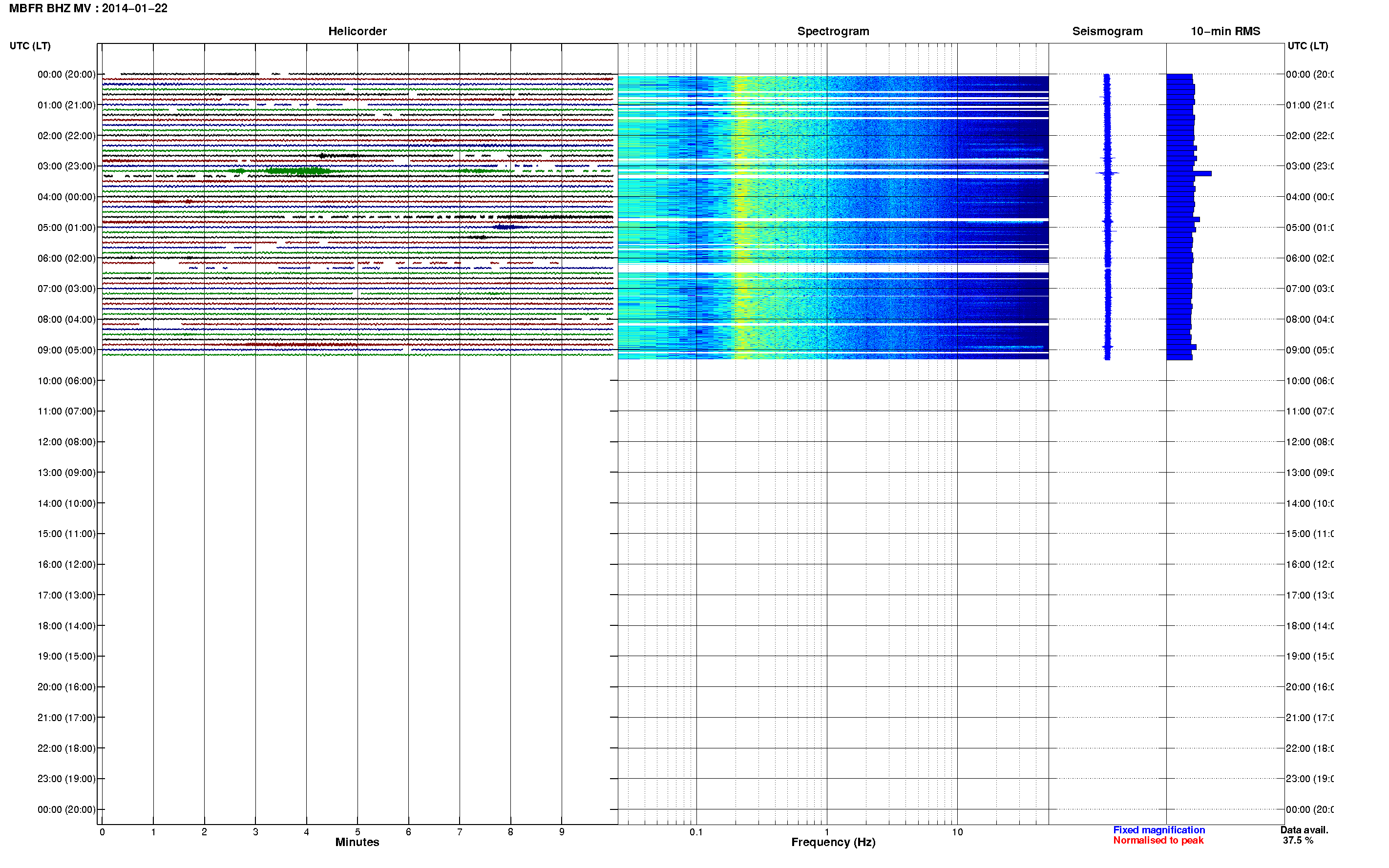Click the '23:00 (19:00)' left time label
Viewport: 1389px width, 868px height.
pyautogui.click(x=66, y=779)
